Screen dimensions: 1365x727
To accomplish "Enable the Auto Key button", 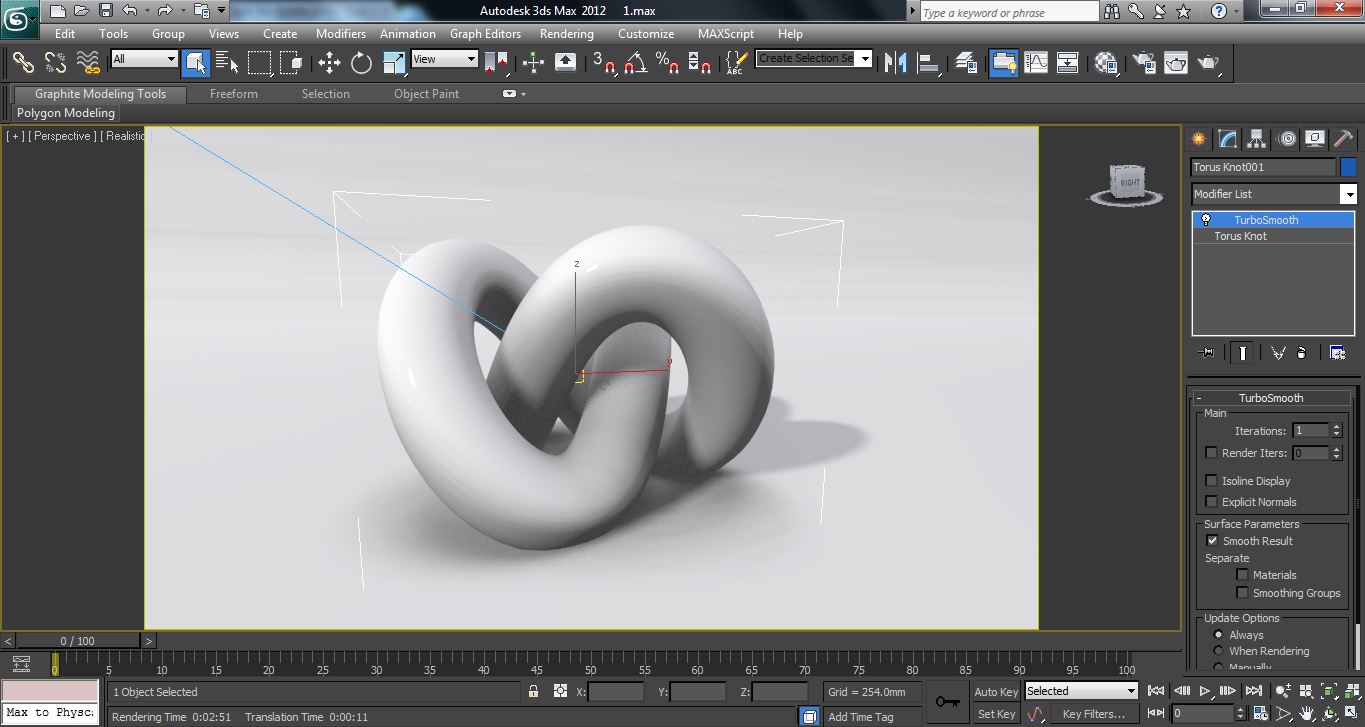I will (995, 691).
